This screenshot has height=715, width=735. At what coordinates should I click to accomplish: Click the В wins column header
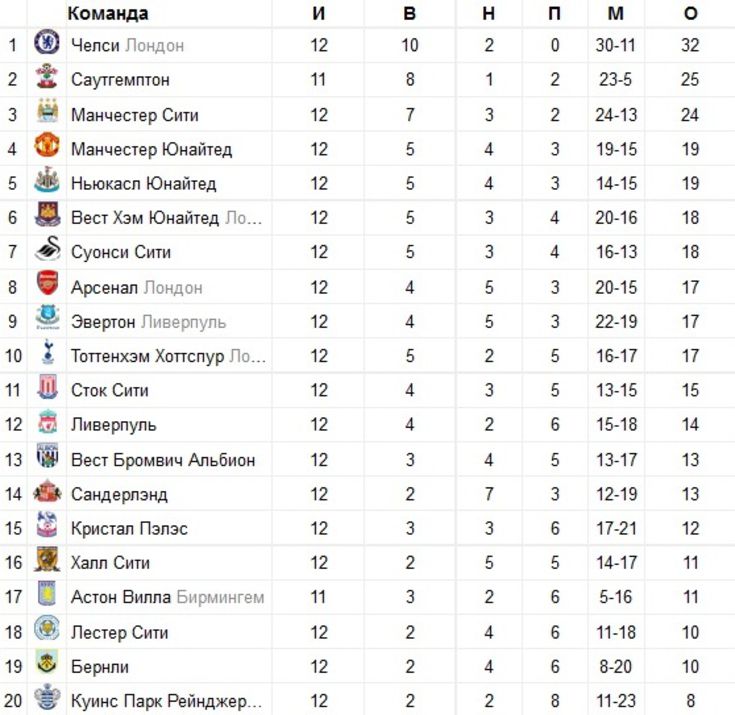(410, 14)
